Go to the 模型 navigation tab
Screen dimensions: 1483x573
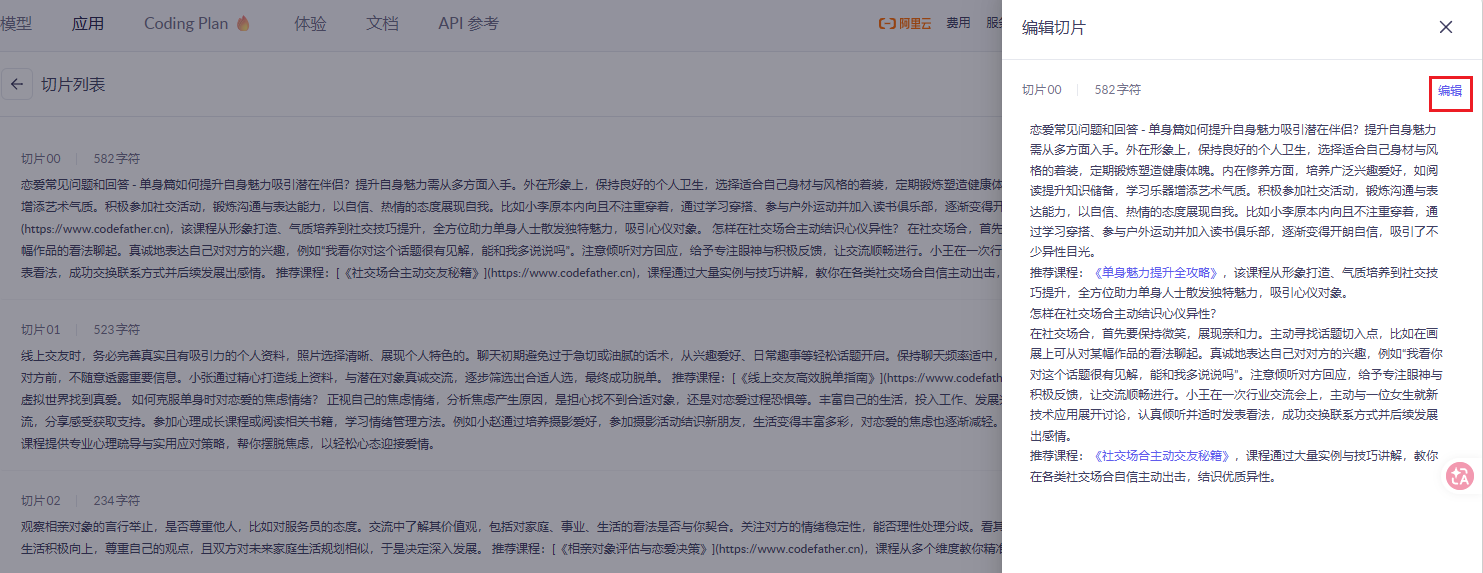click(x=16, y=23)
